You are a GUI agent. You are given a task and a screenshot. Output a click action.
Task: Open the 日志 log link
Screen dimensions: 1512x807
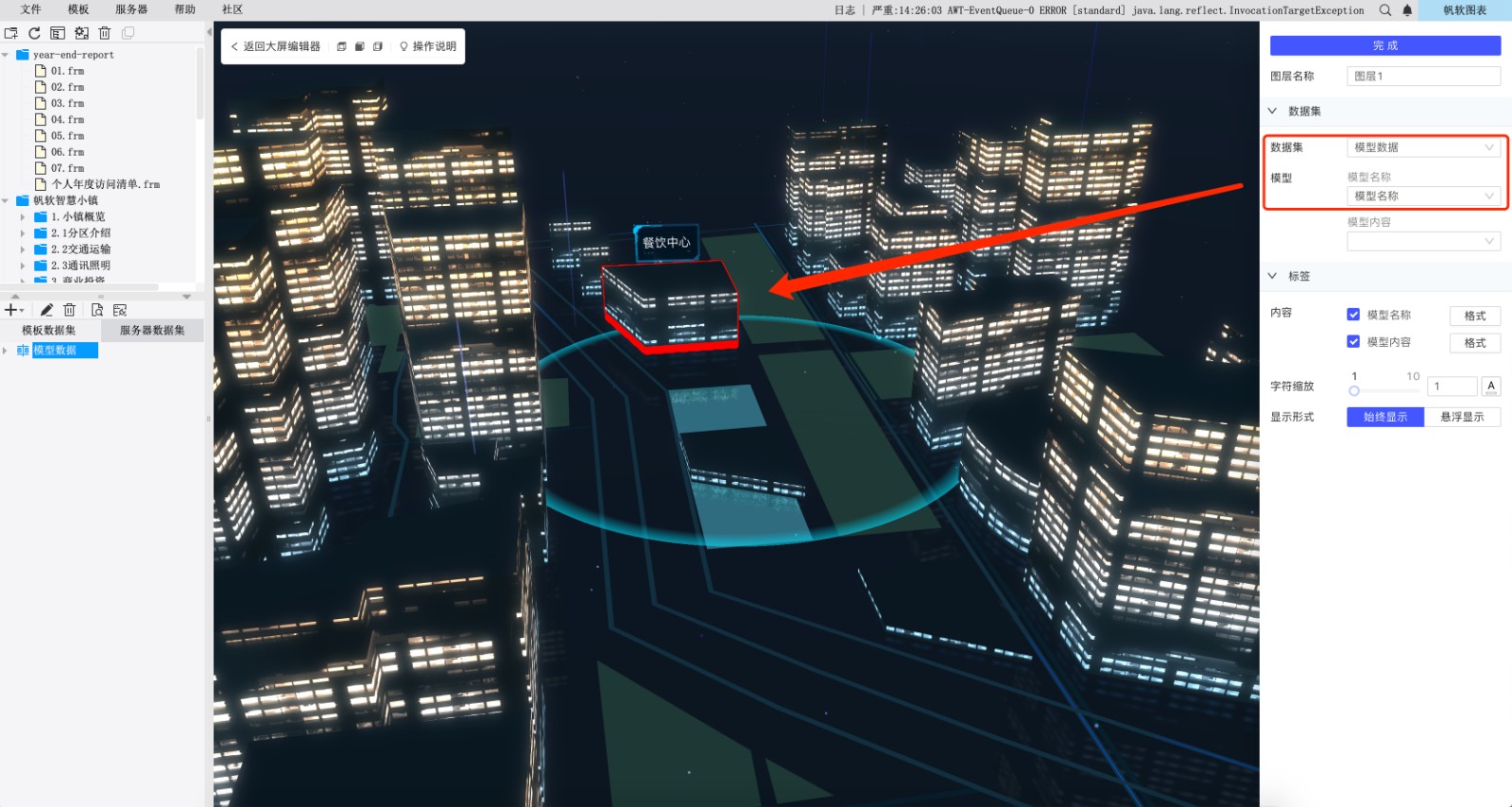coord(845,10)
